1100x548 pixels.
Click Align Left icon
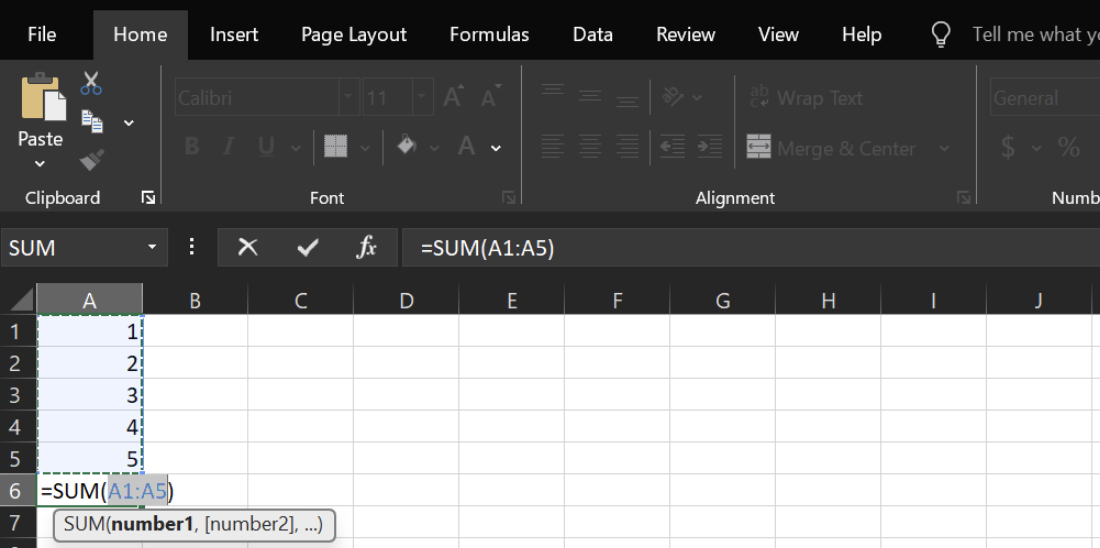[x=553, y=147]
